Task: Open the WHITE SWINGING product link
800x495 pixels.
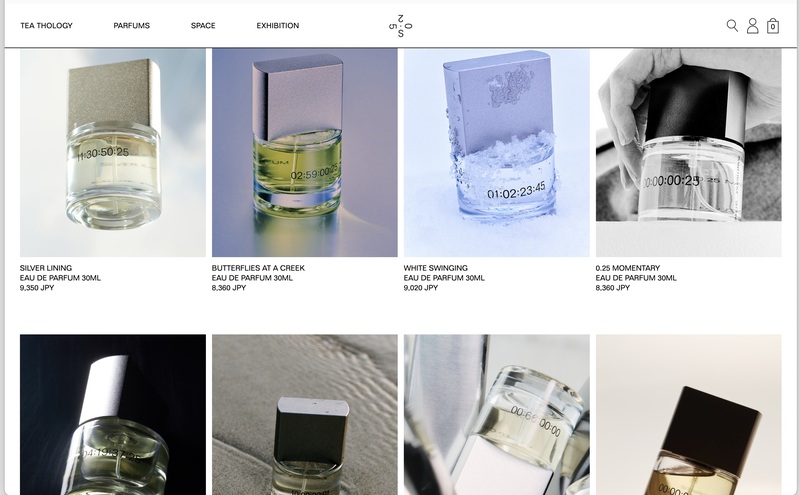Action: pyautogui.click(x=436, y=268)
